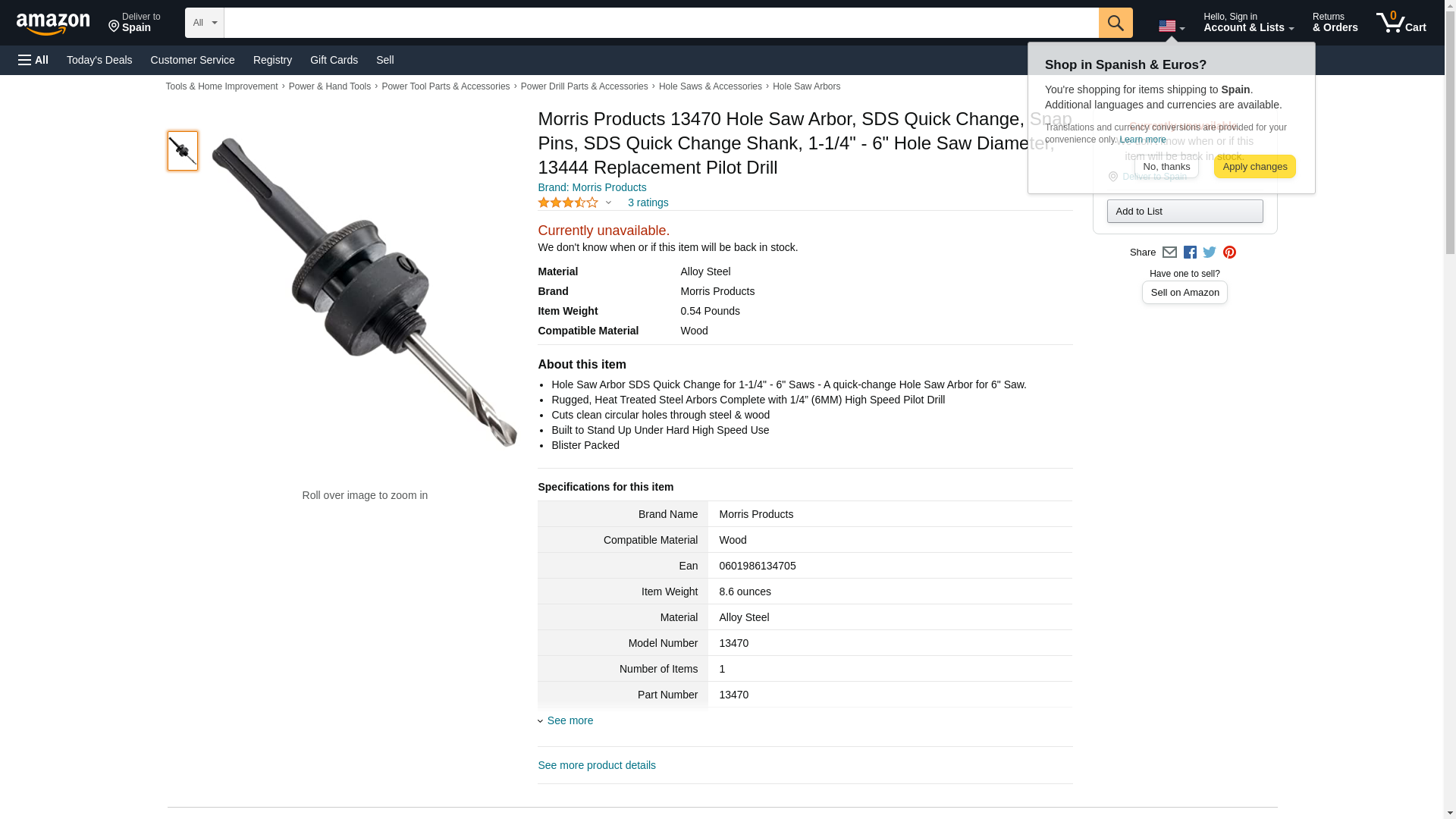Image resolution: width=1456 pixels, height=819 pixels.
Task: Share product on Twitter icon
Action: (1209, 253)
